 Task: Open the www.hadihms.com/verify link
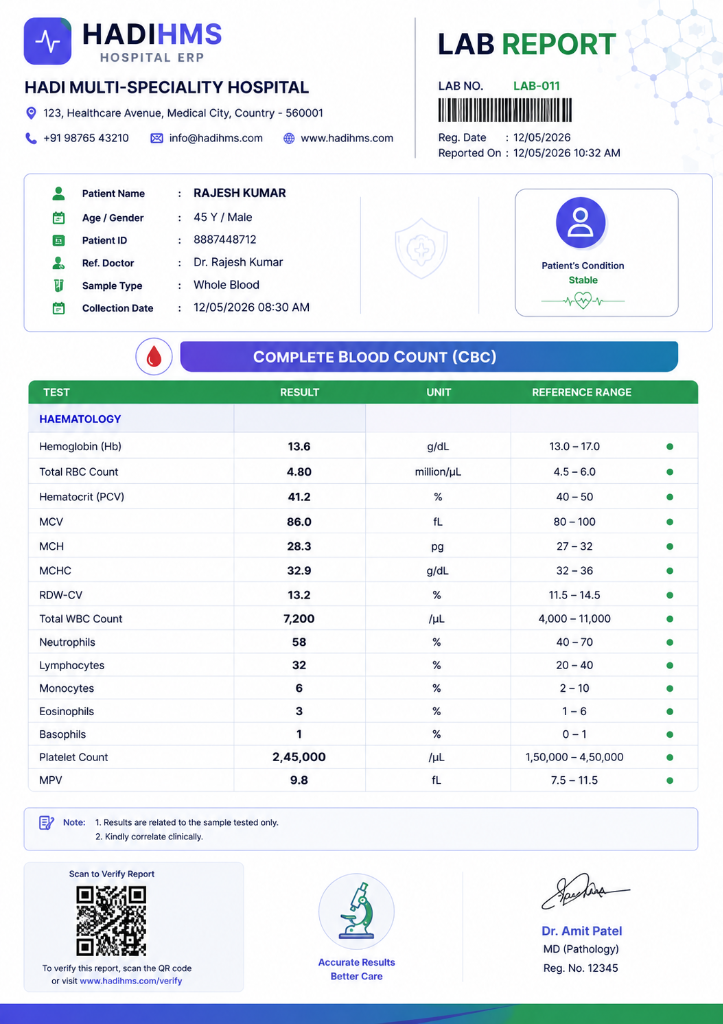pyautogui.click(x=131, y=980)
